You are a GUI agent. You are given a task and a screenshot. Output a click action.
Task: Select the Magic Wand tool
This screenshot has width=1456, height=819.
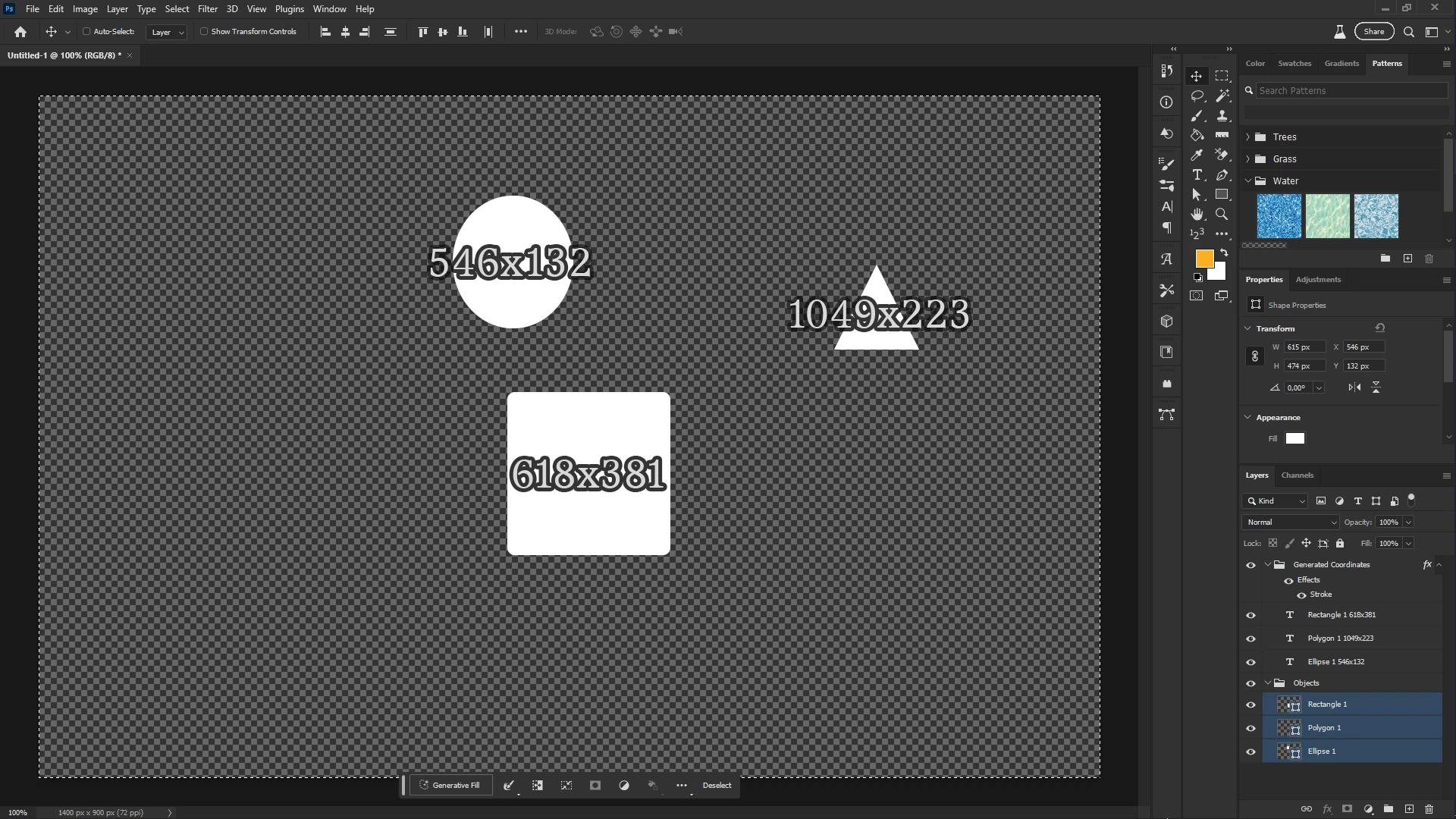point(1222,96)
